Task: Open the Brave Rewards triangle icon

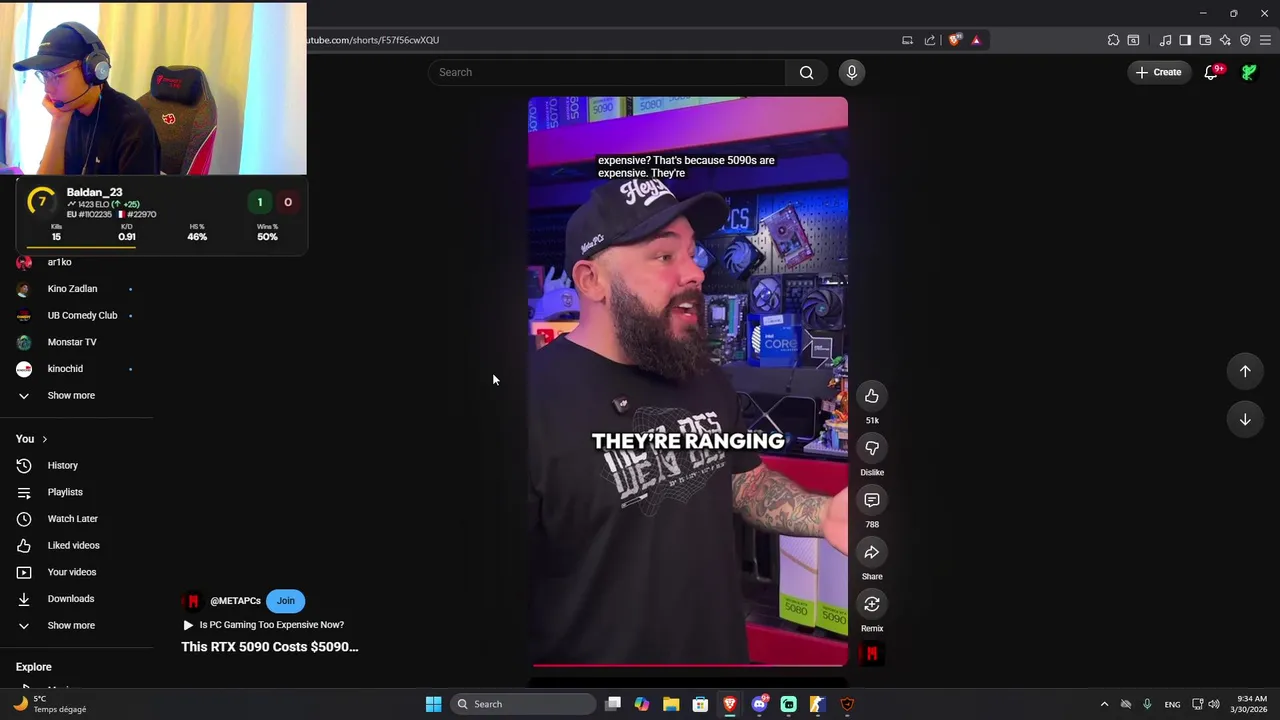Action: pos(976,40)
